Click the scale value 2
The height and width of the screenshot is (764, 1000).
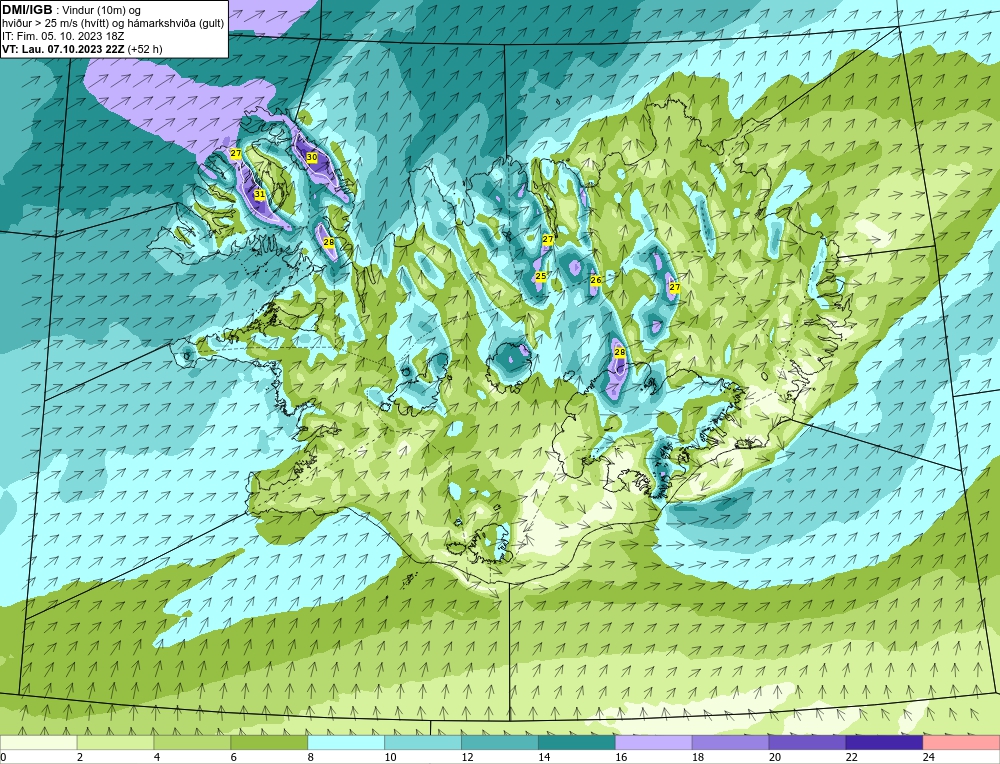coord(80,757)
